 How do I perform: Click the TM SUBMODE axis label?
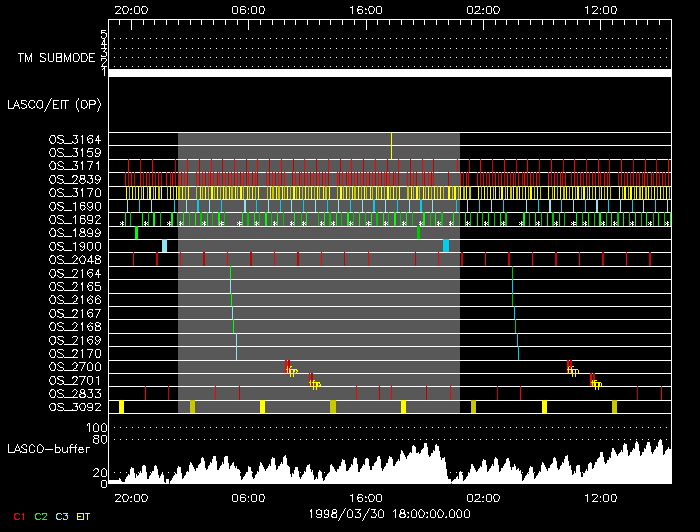point(58,58)
